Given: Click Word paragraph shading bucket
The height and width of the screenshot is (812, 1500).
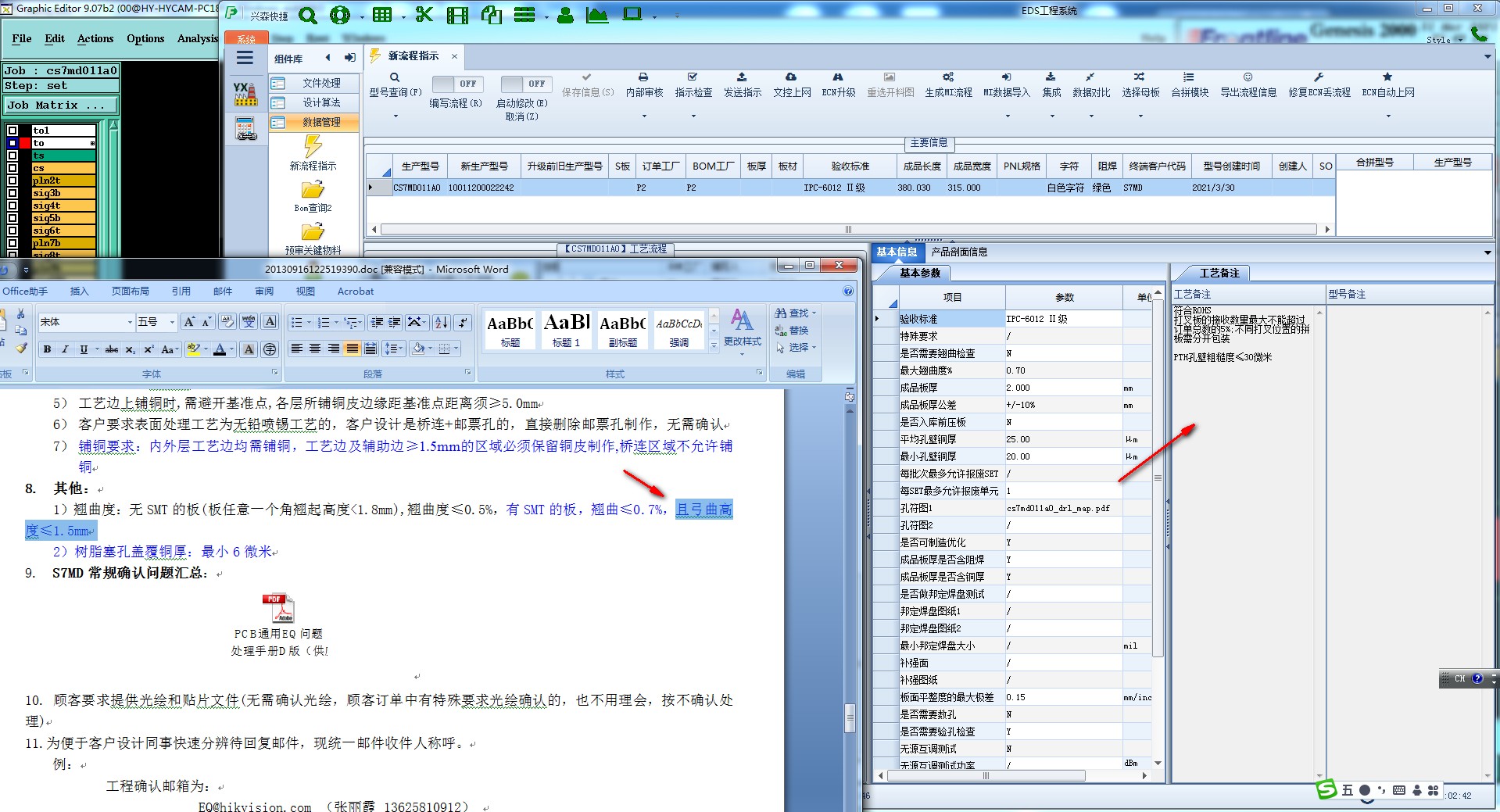Looking at the screenshot, I should [x=418, y=349].
